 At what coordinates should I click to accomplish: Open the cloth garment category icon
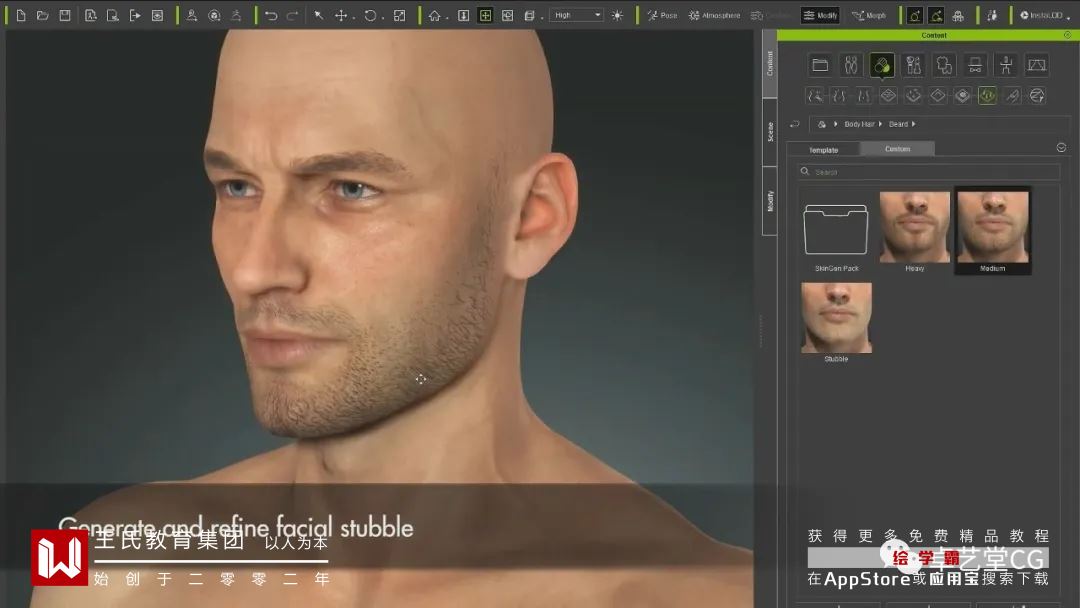click(944, 65)
